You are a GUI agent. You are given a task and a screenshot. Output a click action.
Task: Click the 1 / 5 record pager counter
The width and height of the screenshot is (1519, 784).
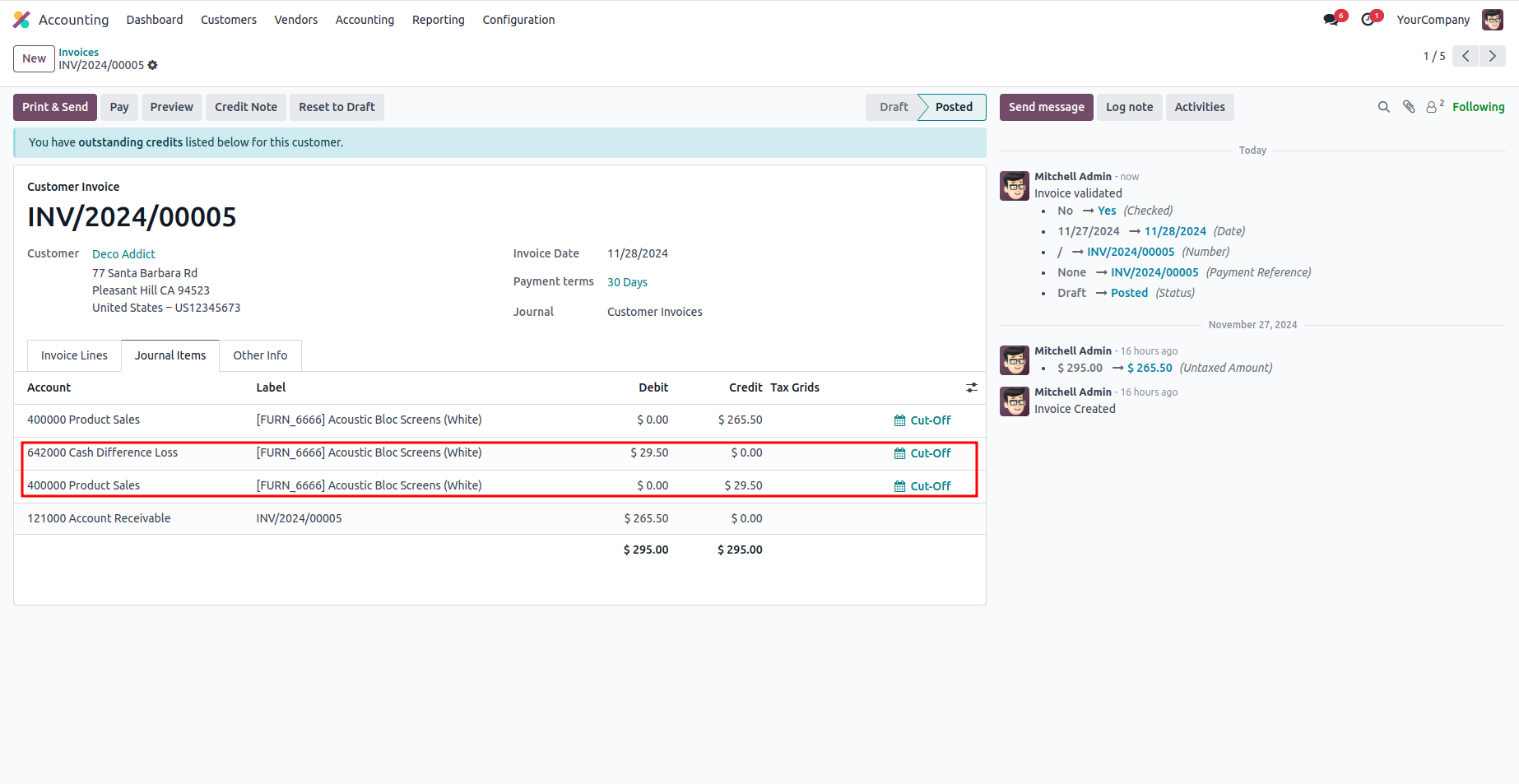[x=1433, y=56]
